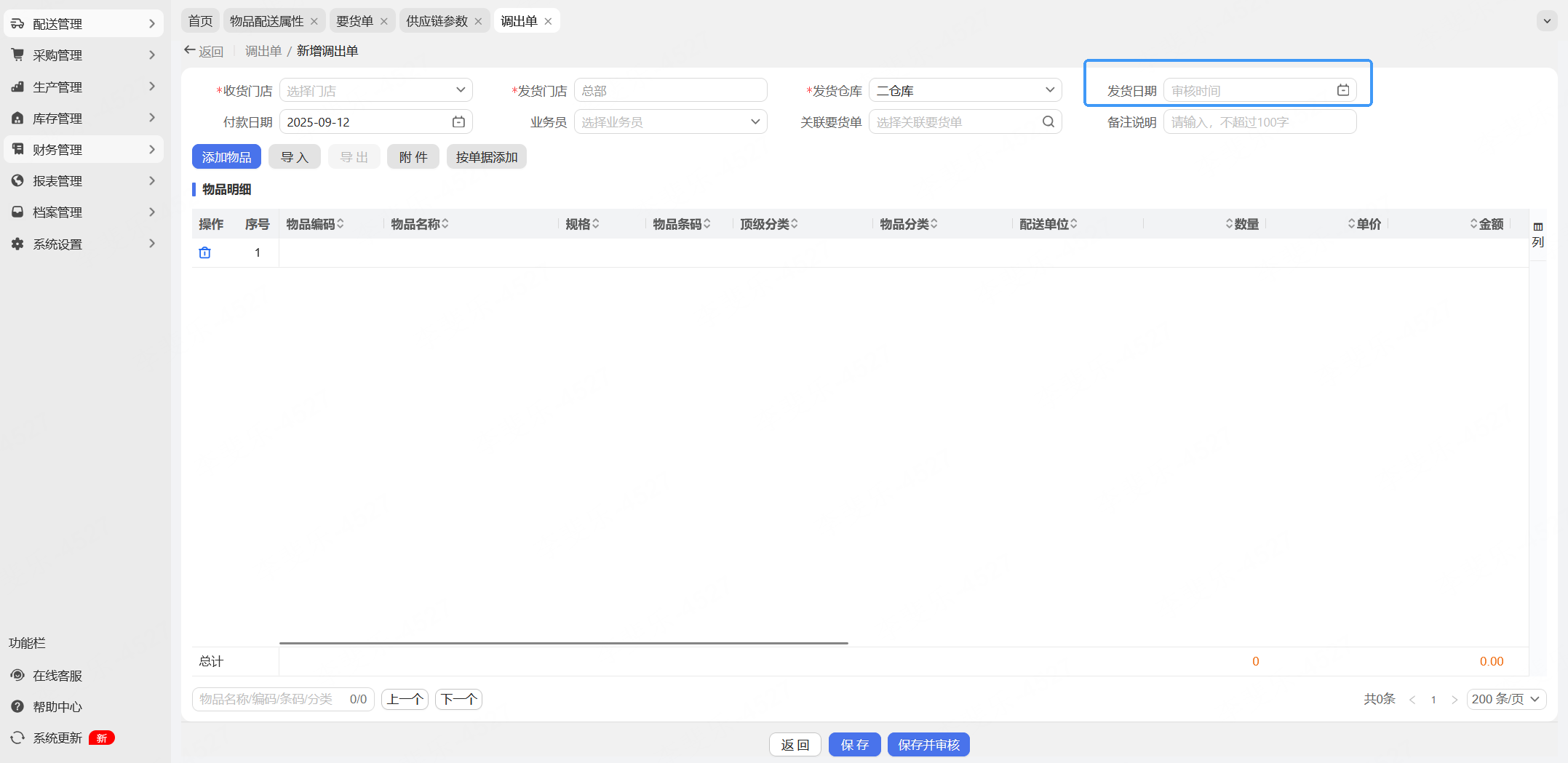The height and width of the screenshot is (763, 1568).
Task: Click the 报表管理 chart icon
Action: coord(17,180)
